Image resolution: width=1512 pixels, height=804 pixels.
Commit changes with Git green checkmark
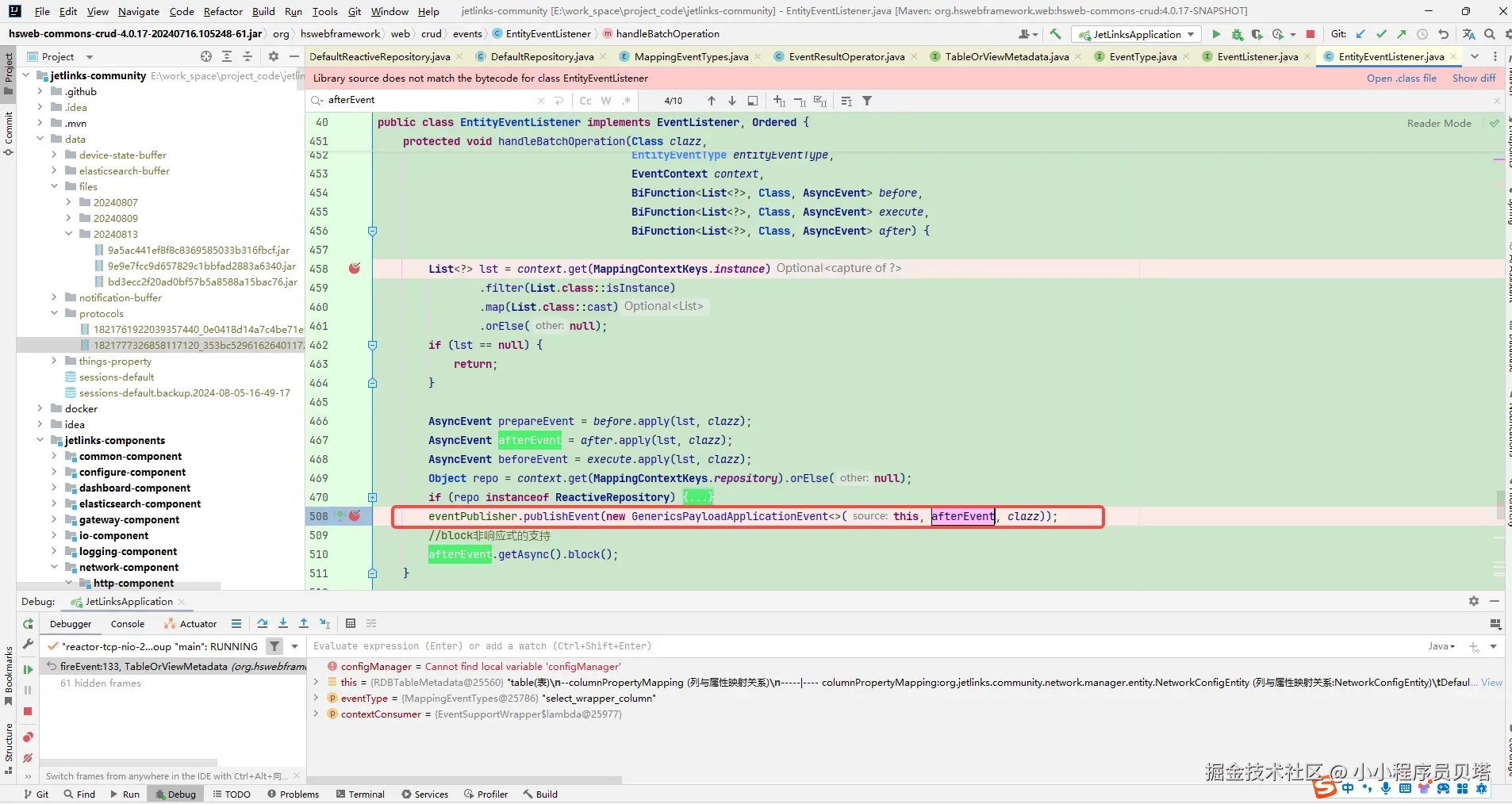click(1381, 34)
